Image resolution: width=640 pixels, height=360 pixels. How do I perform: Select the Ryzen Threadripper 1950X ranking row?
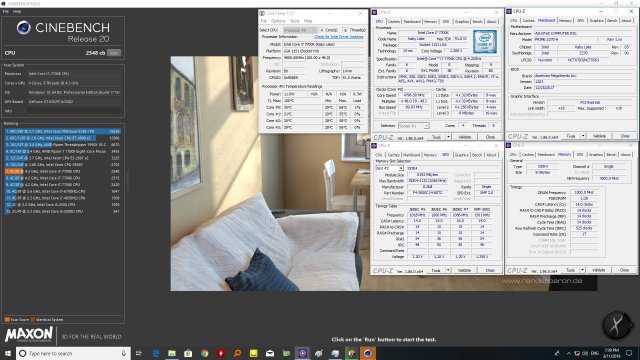coord(63,144)
